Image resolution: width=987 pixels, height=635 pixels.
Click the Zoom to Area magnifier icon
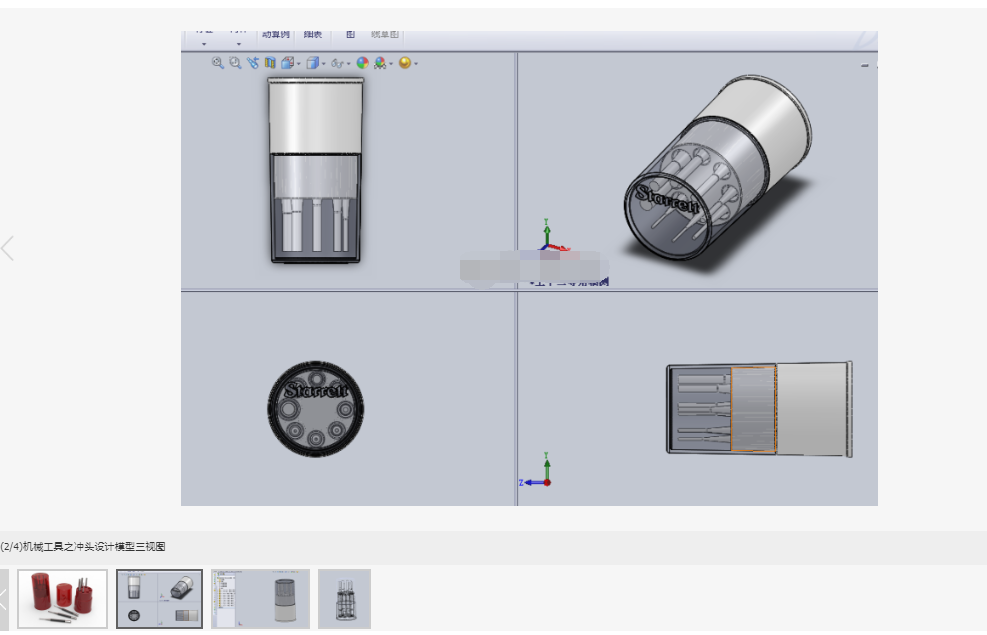tap(235, 63)
